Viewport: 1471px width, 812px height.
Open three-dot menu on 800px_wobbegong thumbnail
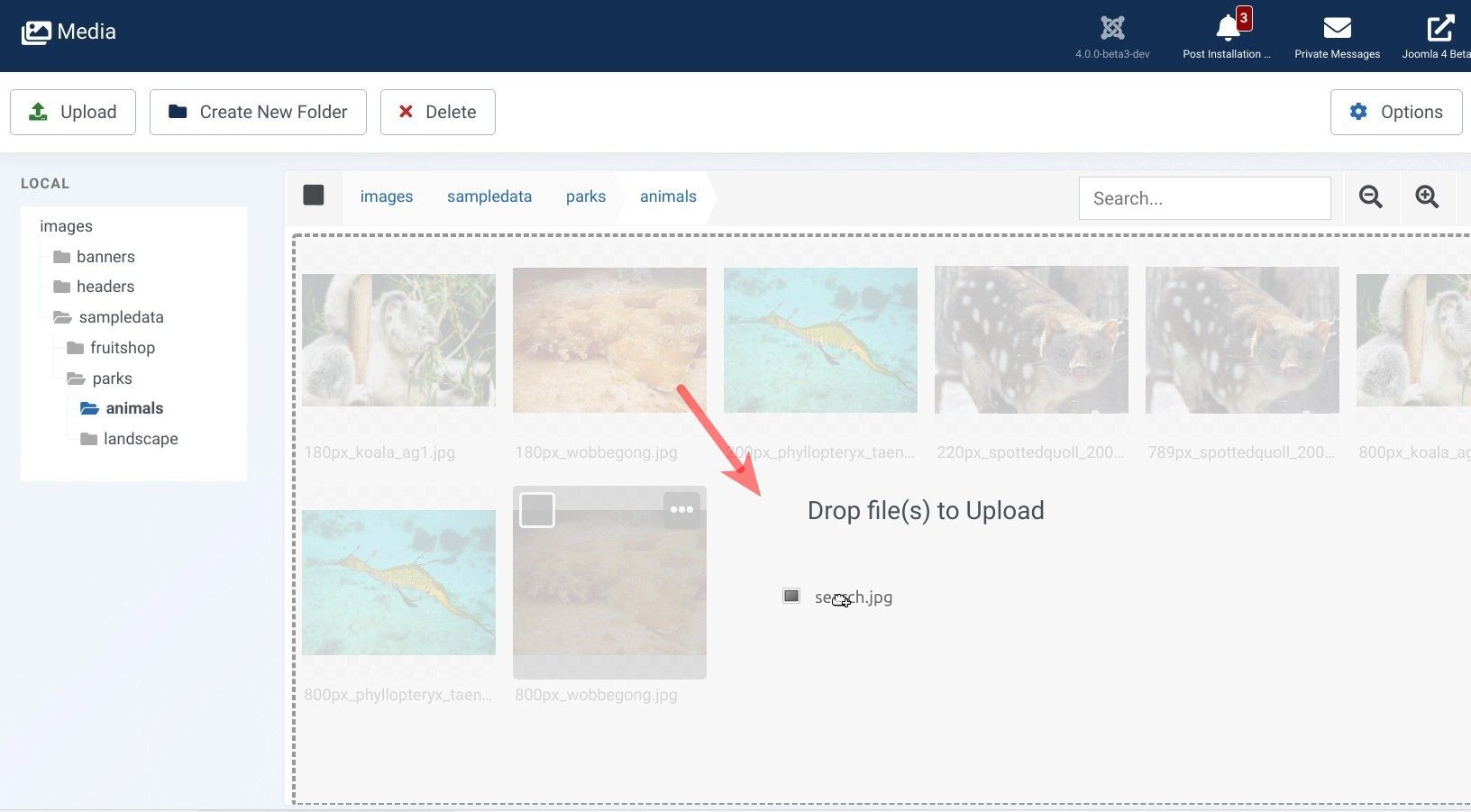(681, 510)
